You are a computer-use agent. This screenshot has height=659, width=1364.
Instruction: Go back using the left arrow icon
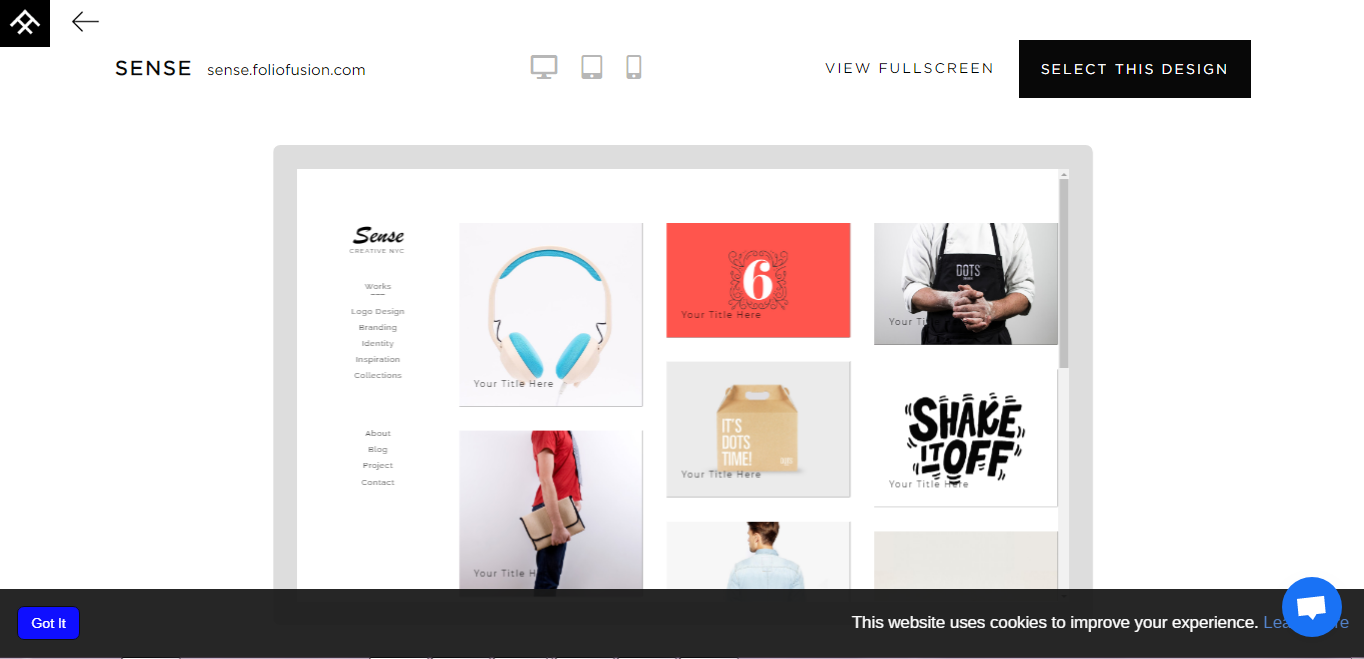pyautogui.click(x=85, y=21)
